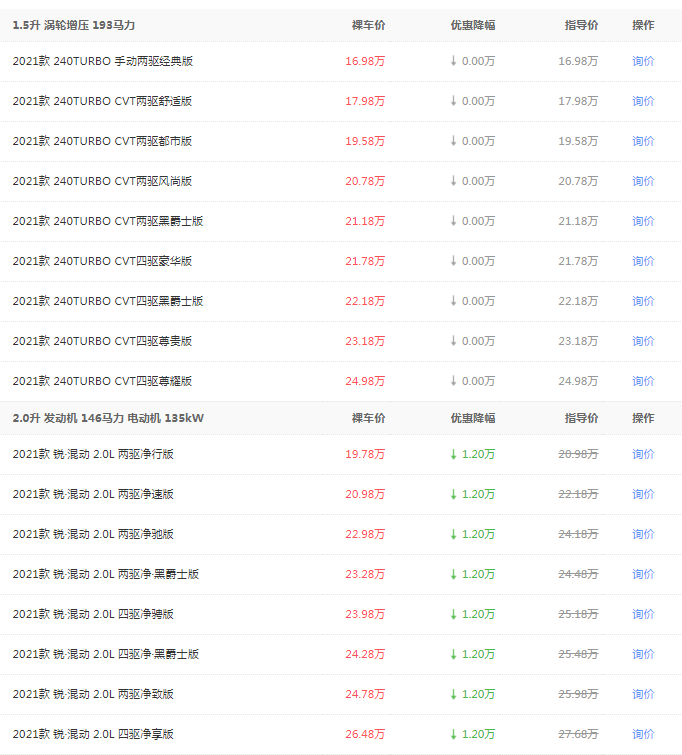Viewport: 682px width, 755px height.
Task: Click 询价 for the 24.78万 hybrid trim
Action: click(643, 694)
